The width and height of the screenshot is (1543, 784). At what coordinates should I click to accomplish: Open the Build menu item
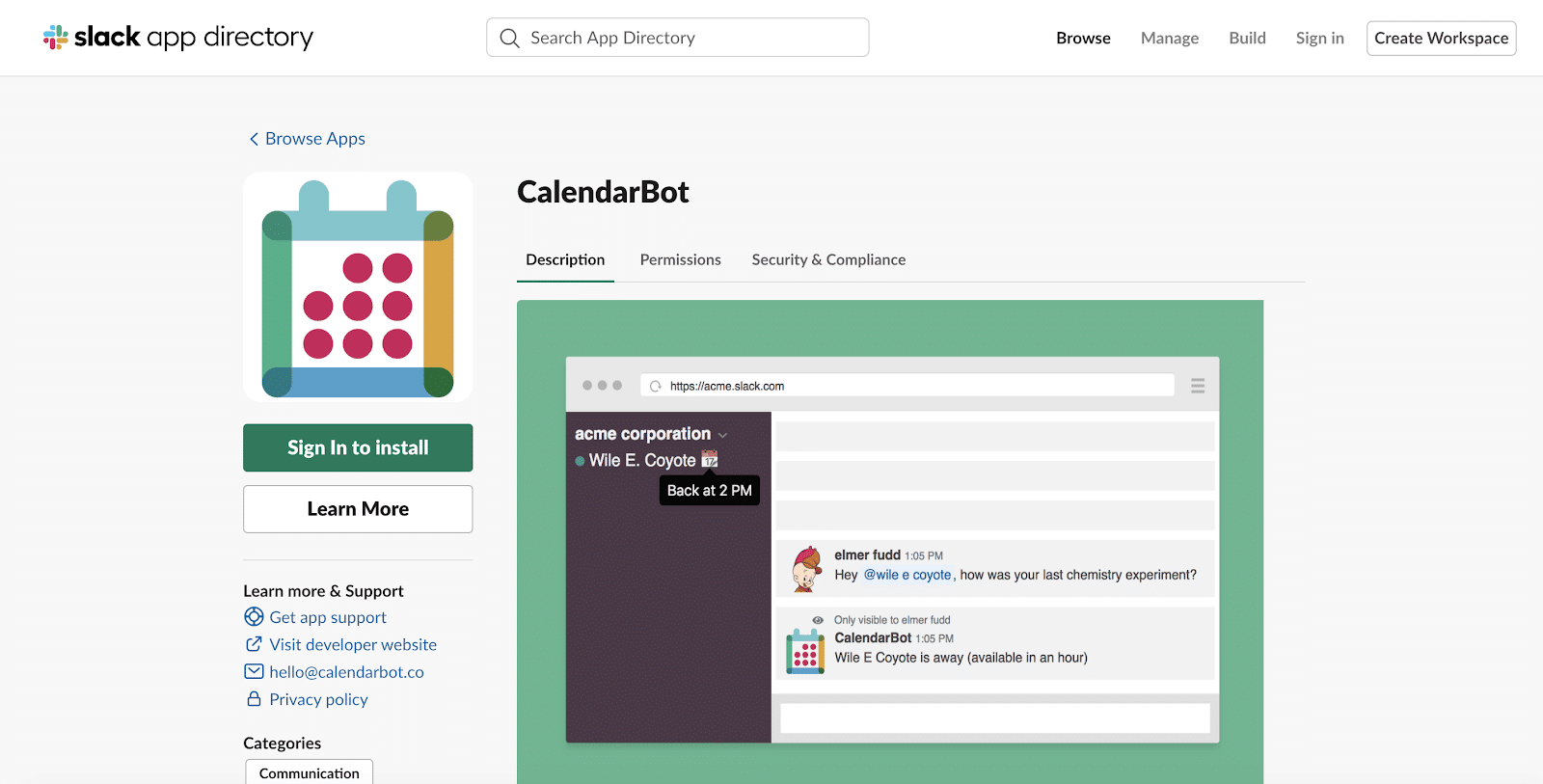point(1247,38)
